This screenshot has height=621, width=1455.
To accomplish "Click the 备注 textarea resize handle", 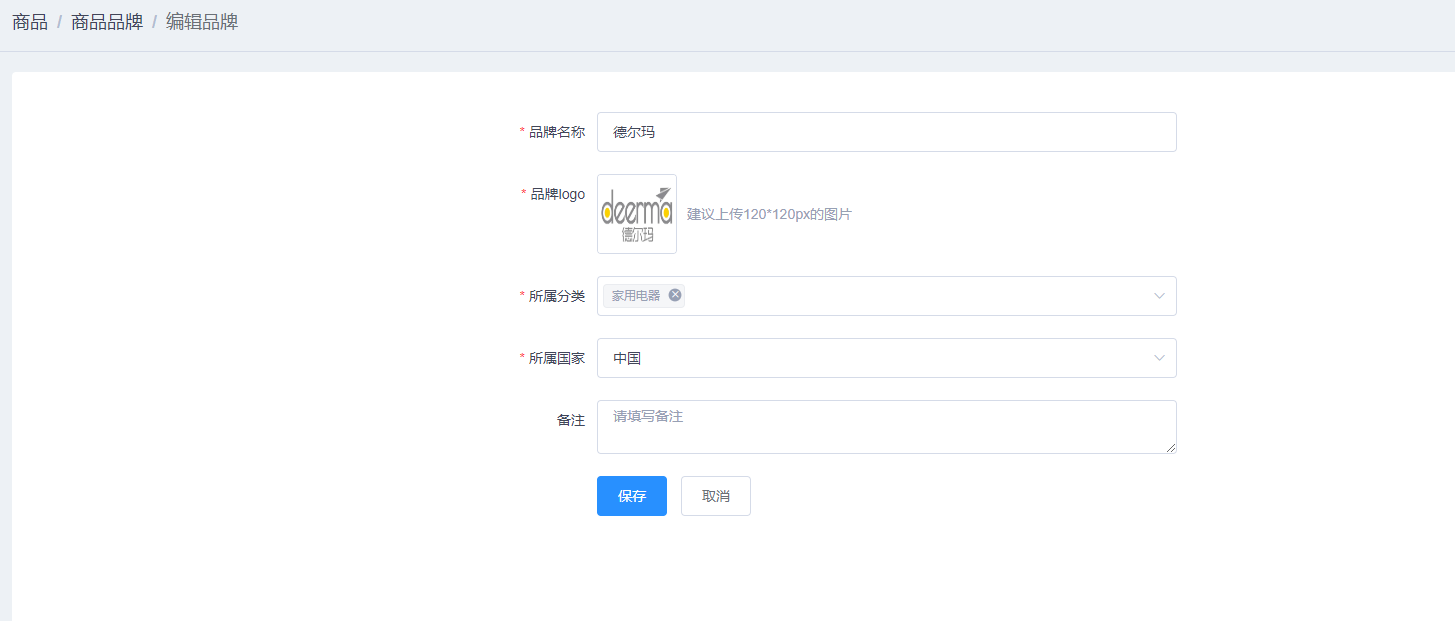I will pos(1171,448).
